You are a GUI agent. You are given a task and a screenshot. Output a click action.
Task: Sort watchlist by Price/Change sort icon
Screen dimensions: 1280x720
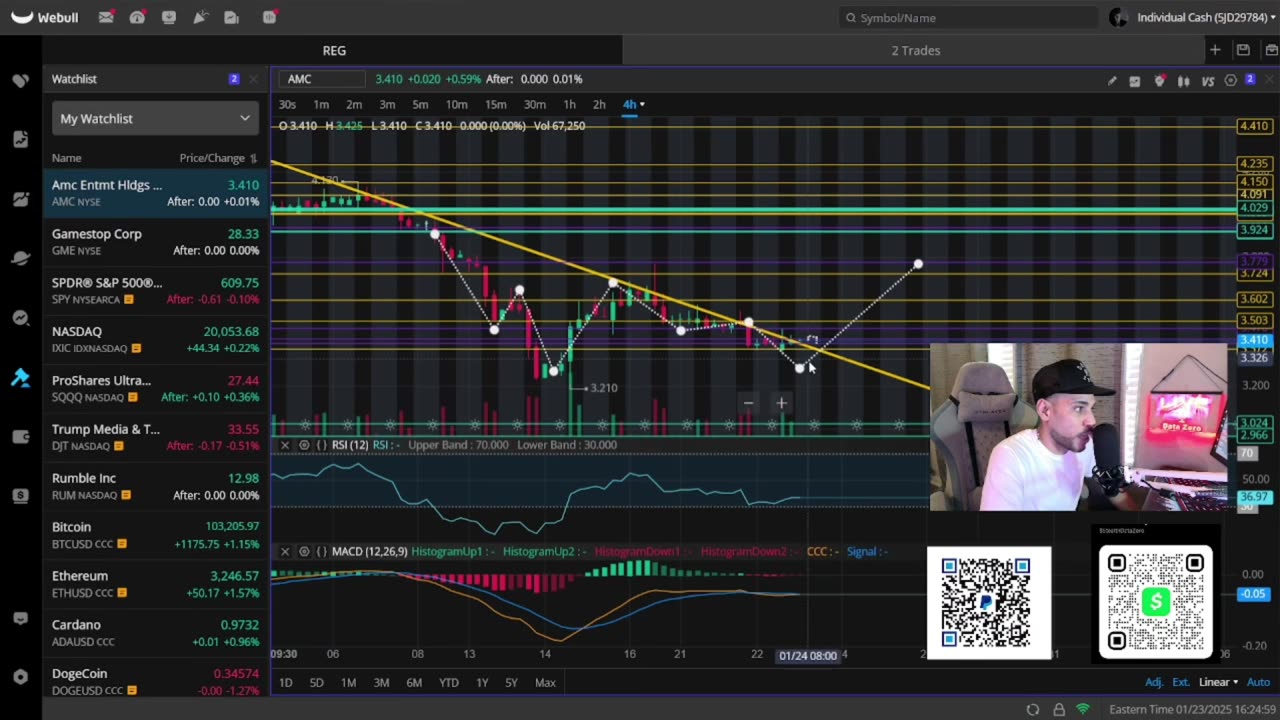[x=253, y=158]
